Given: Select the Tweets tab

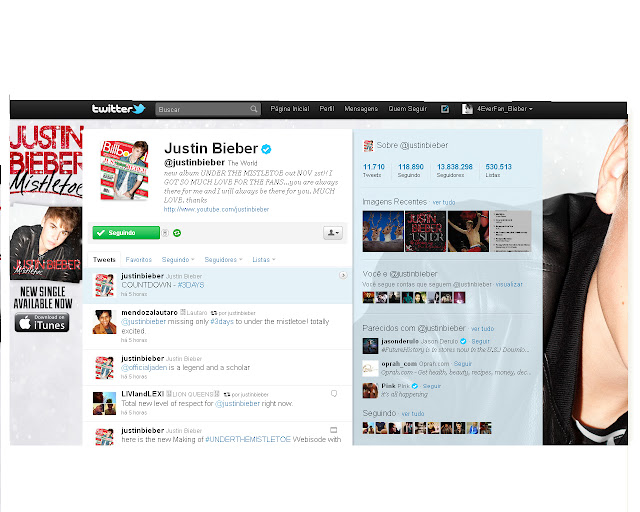Looking at the screenshot, I should click(x=104, y=260).
